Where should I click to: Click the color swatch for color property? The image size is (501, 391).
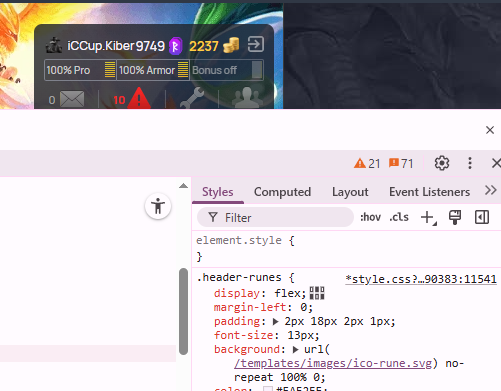(x=268, y=389)
